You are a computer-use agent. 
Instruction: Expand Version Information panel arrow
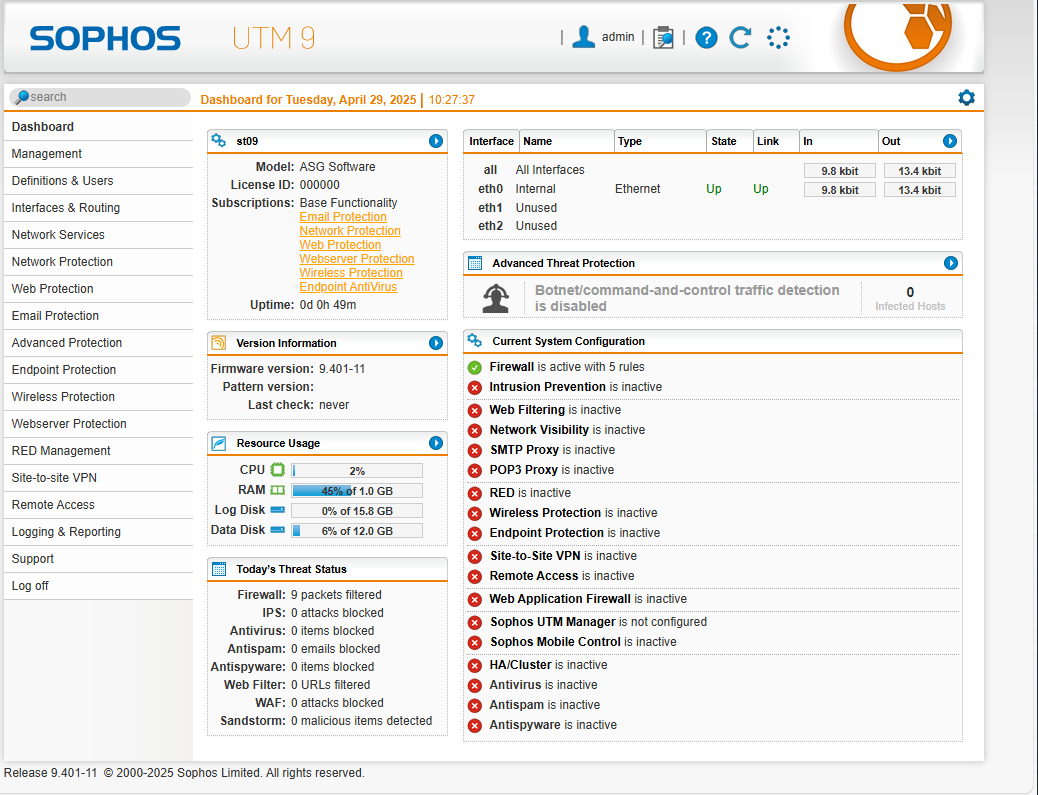(x=436, y=343)
